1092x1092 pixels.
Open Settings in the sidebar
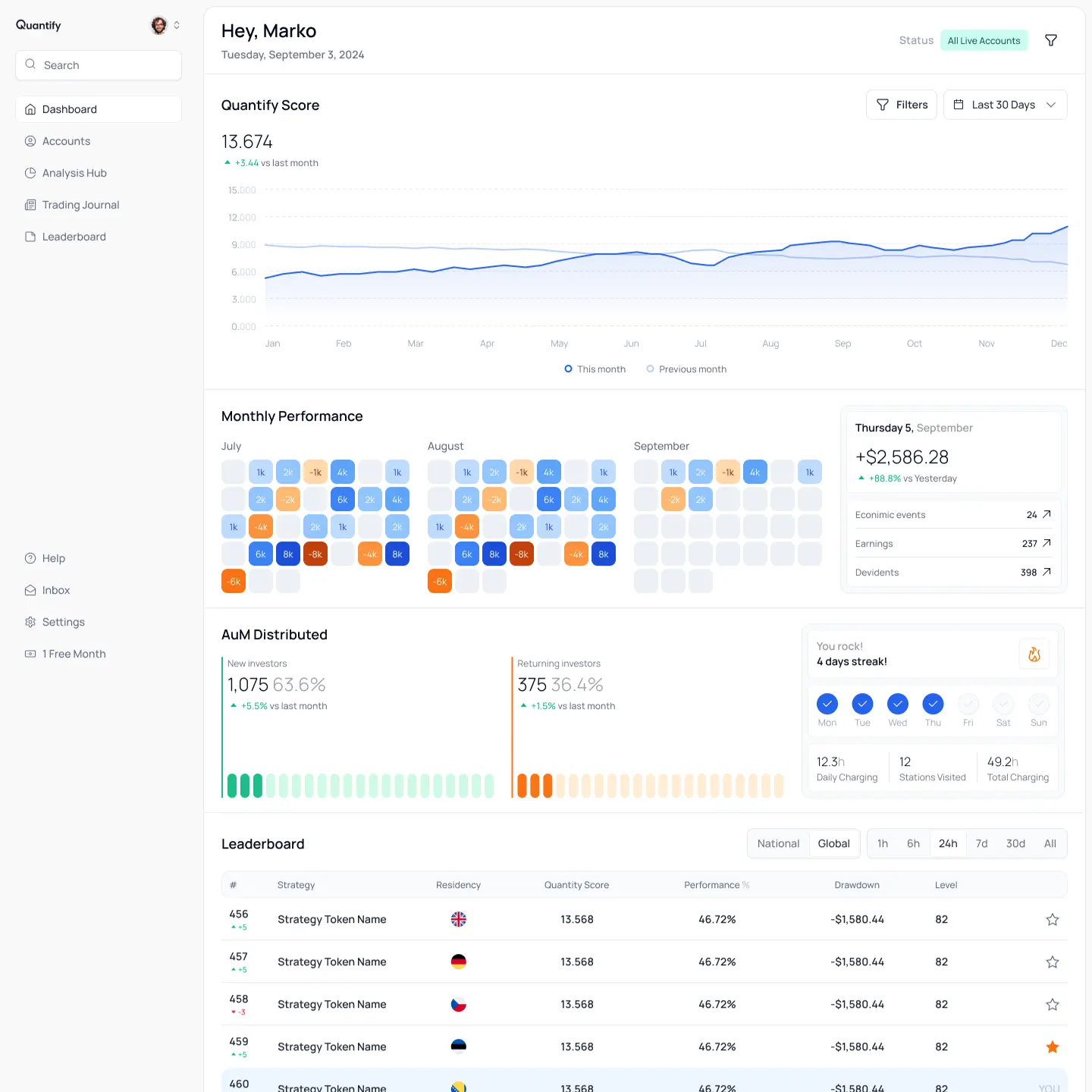pyautogui.click(x=63, y=622)
